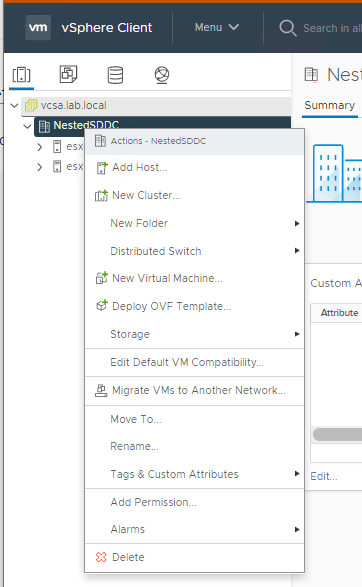Click the datacenter icon in the right panel title
The image size is (362, 587).
(311, 74)
